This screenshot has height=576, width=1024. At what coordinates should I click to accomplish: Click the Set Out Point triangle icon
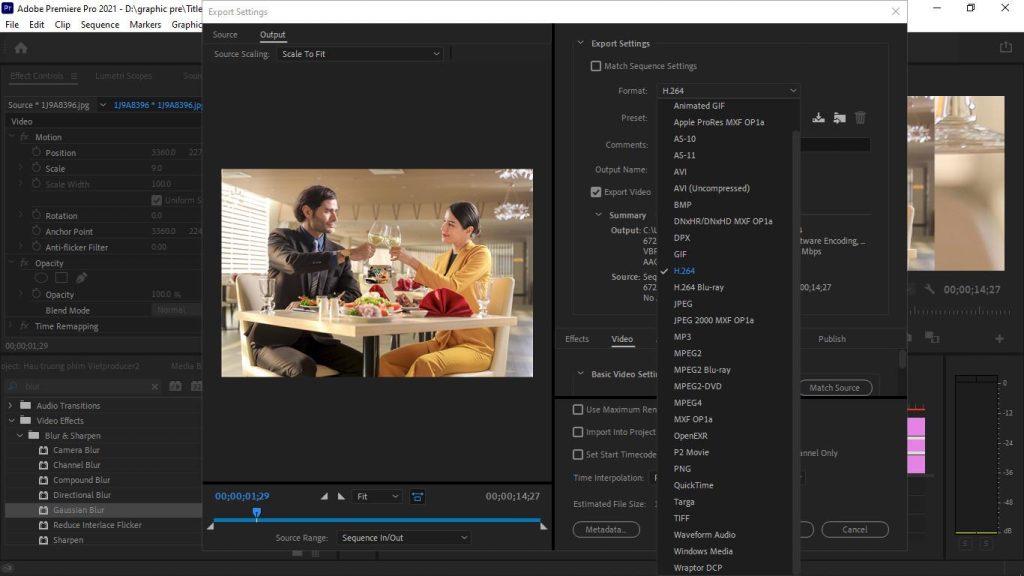coord(339,496)
